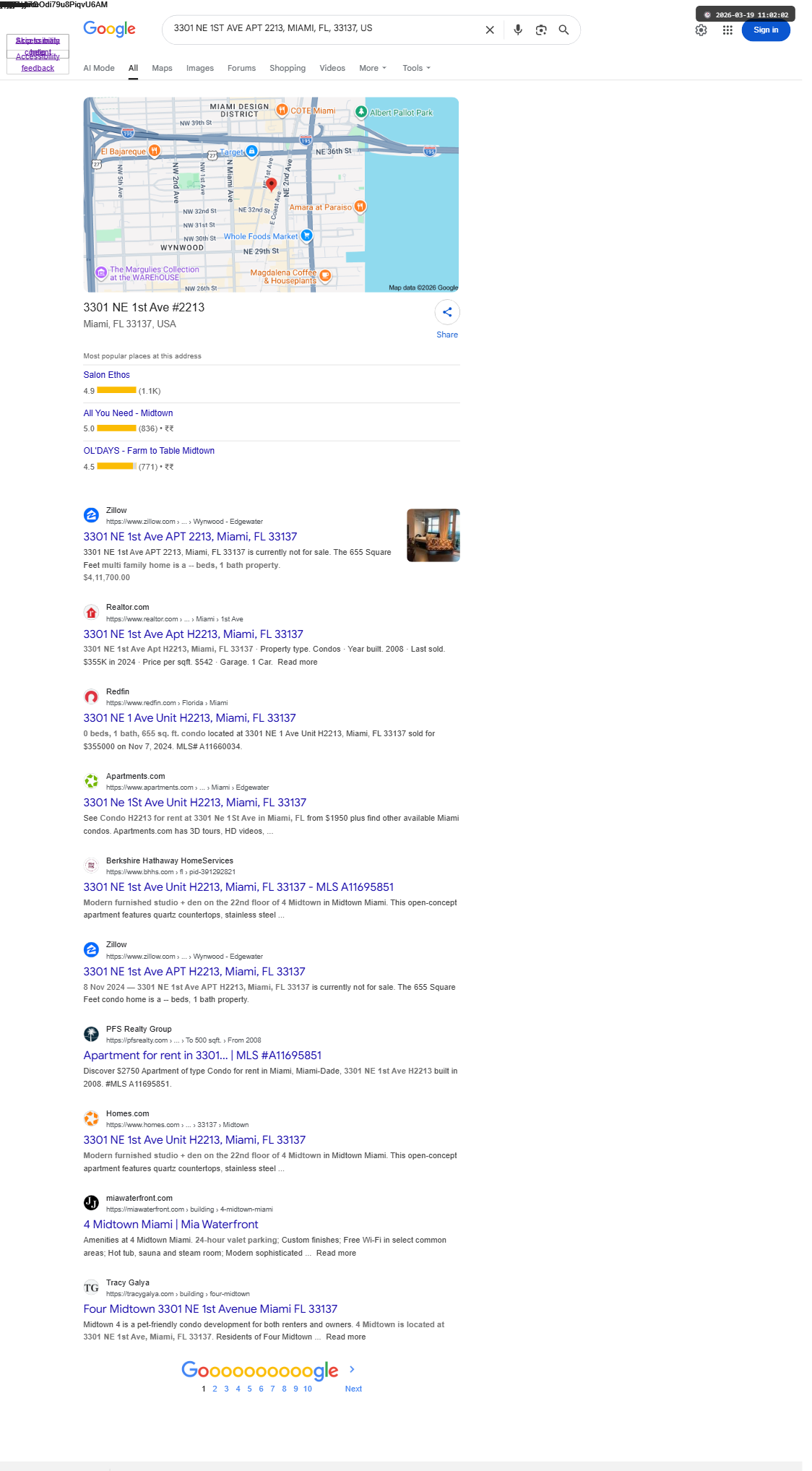Screen dimensions: 812x1471
Task: Expand the More search filters dropdown
Action: tap(373, 68)
